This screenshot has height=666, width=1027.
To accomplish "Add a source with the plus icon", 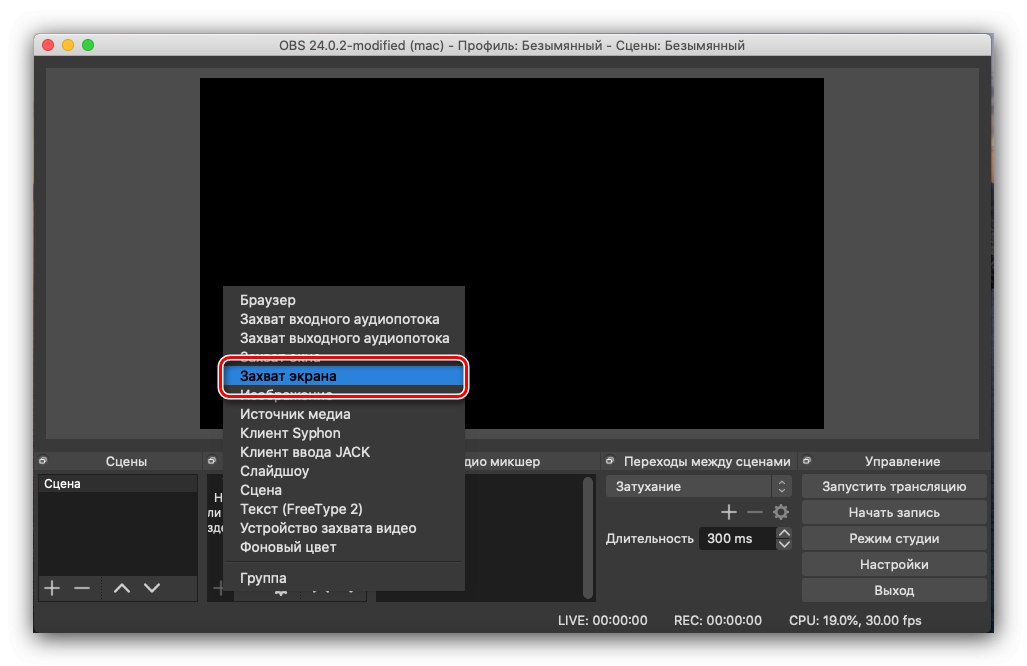I will pos(219,588).
